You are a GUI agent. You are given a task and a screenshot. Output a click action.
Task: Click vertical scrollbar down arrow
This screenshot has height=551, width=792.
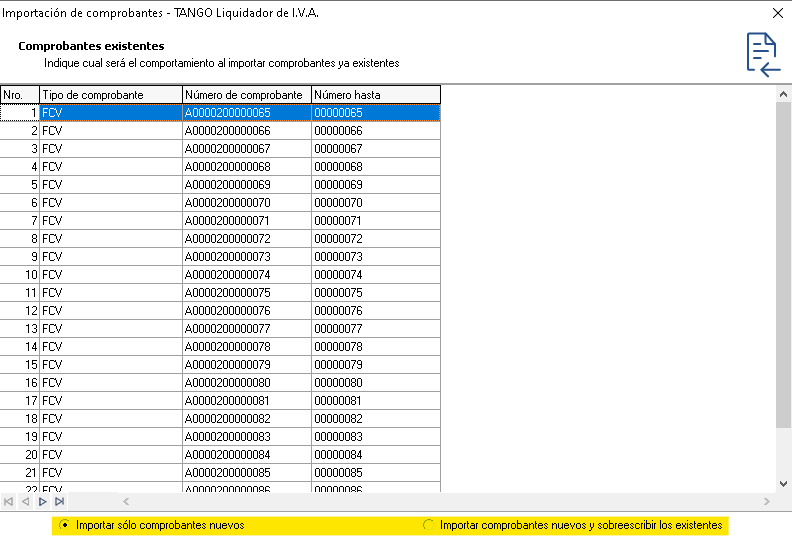[x=783, y=484]
